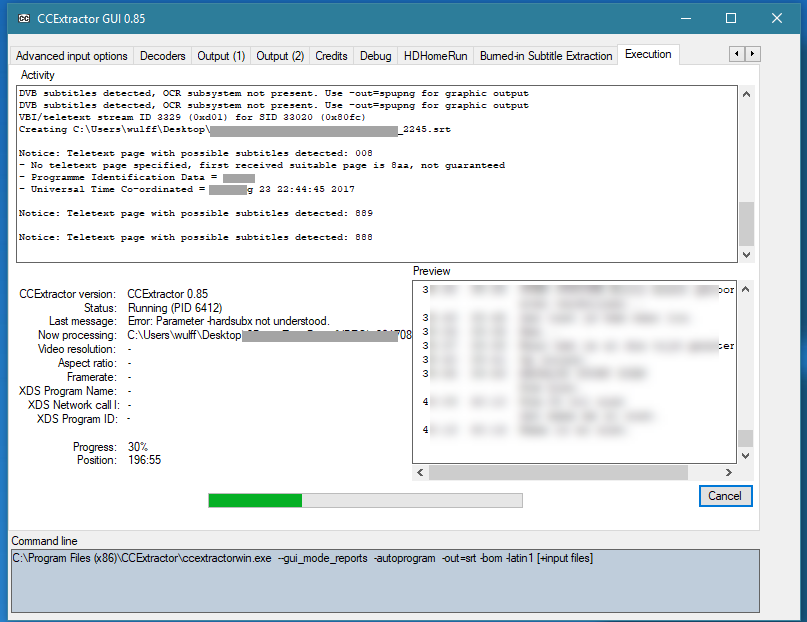Click the 'Video resolution:' label
Viewport: 807px width, 622px height.
coord(77,349)
